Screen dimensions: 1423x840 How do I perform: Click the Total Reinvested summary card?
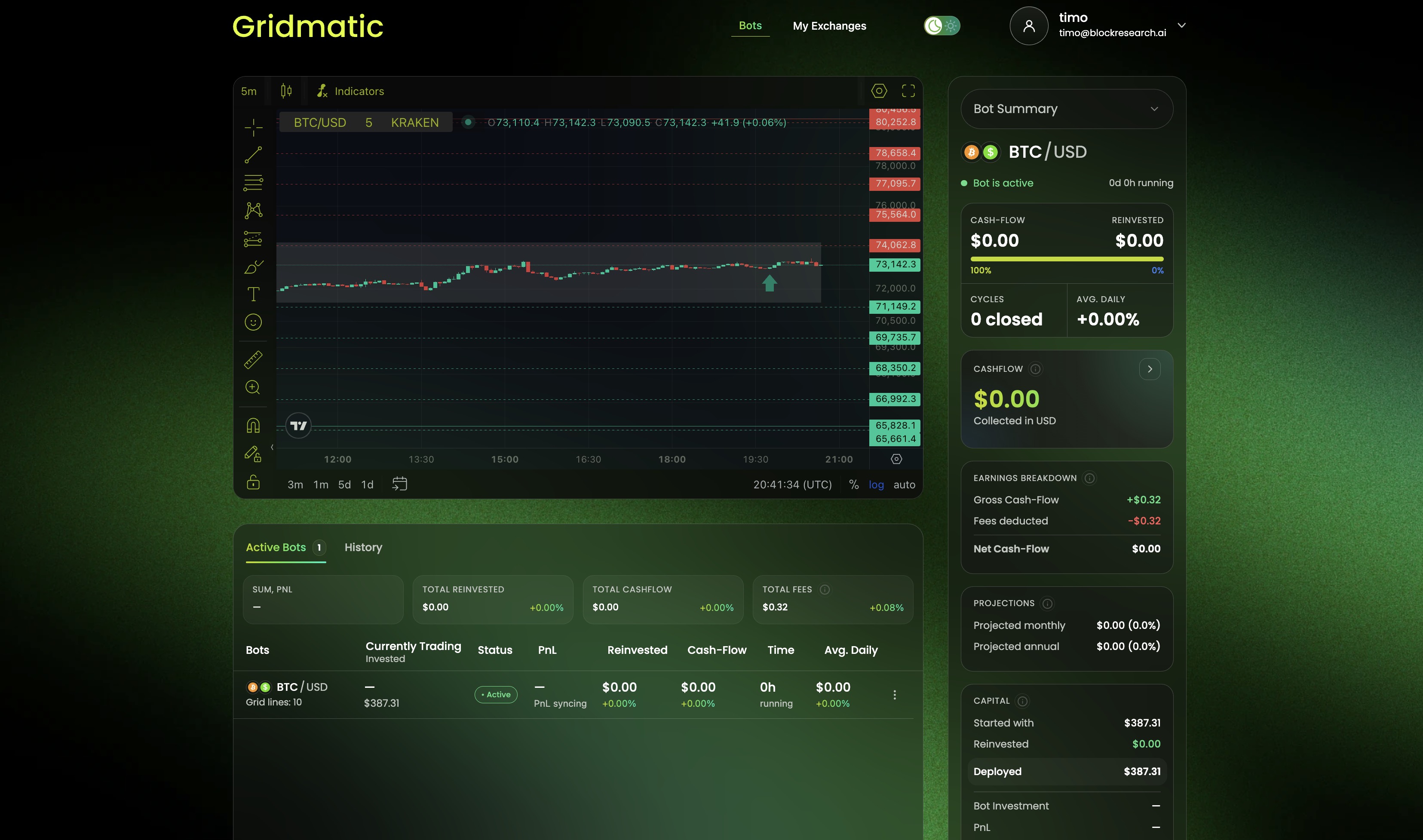492,600
